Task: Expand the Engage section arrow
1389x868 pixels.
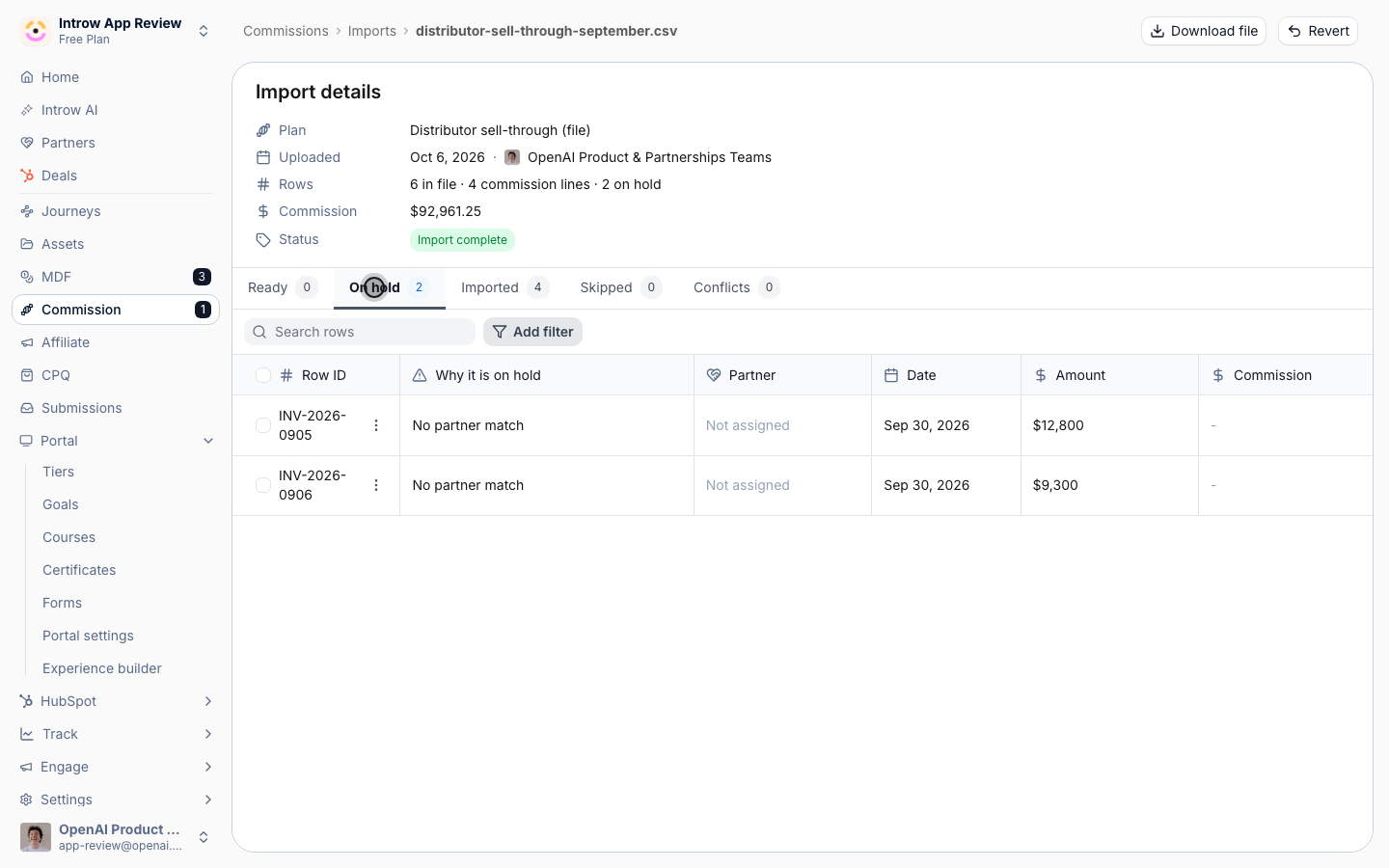Action: pyautogui.click(x=208, y=767)
